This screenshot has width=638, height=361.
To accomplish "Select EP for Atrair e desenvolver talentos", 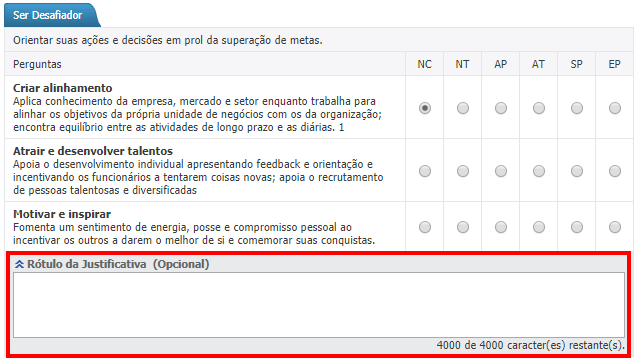I will click(615, 171).
